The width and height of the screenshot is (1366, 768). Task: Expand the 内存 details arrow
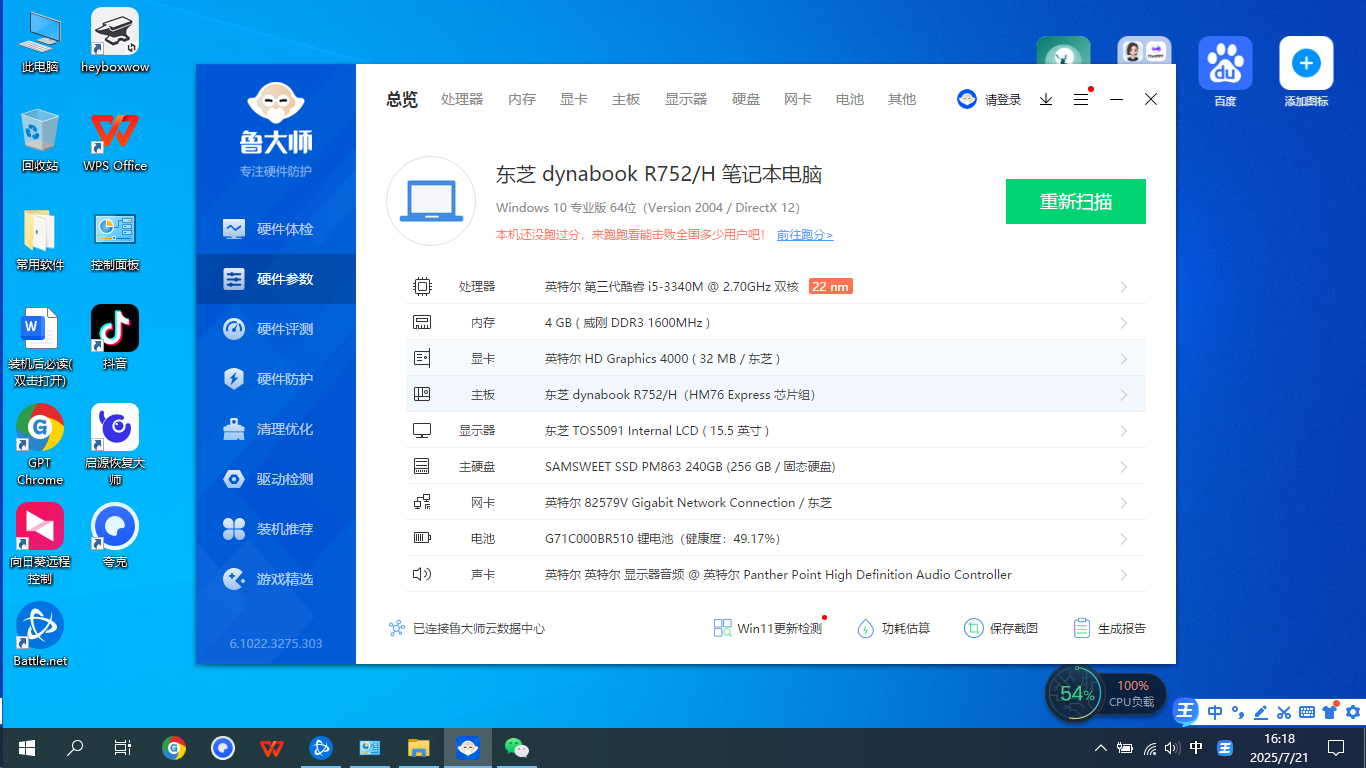point(1123,323)
